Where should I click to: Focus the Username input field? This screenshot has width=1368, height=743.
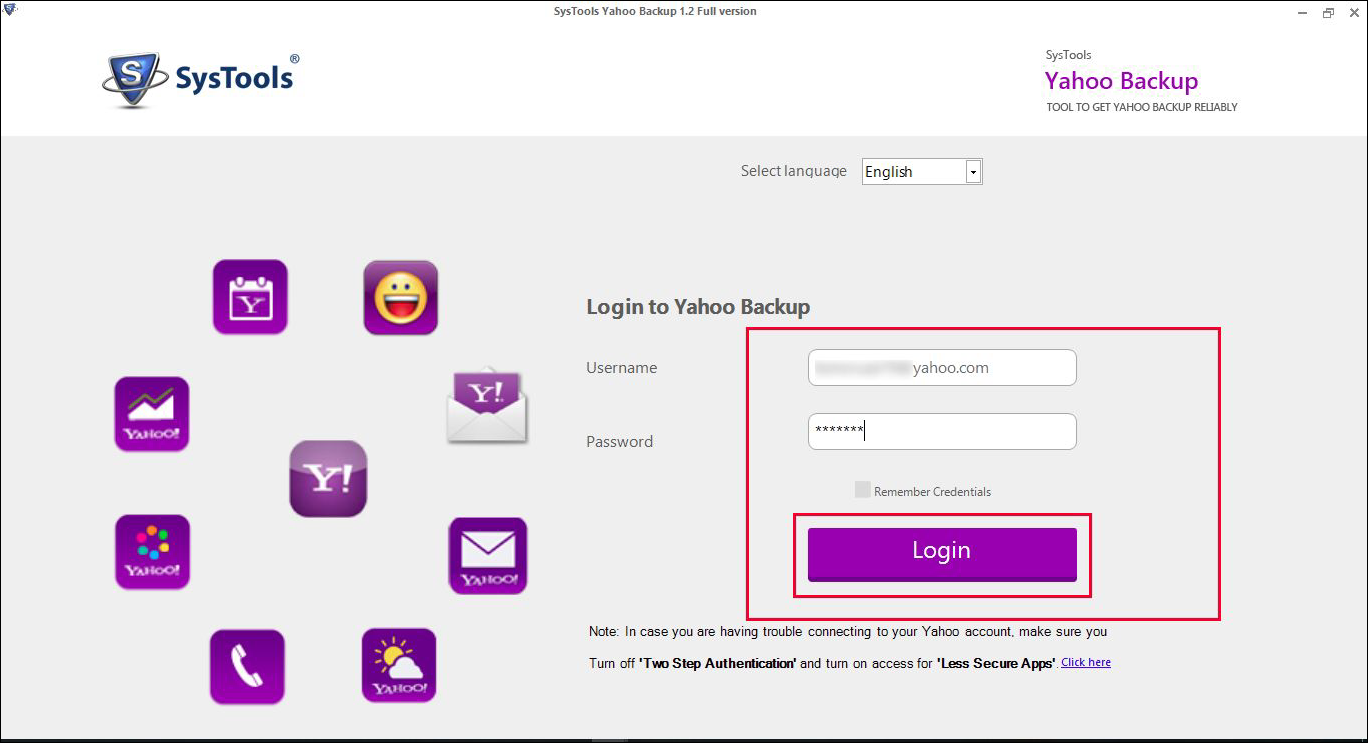942,367
